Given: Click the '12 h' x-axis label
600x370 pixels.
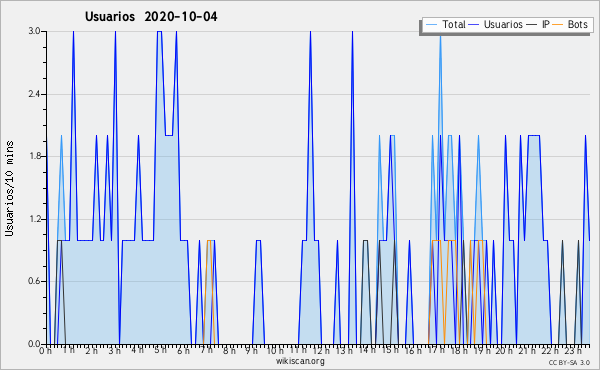Looking at the screenshot, I should pyautogui.click(x=321, y=351).
